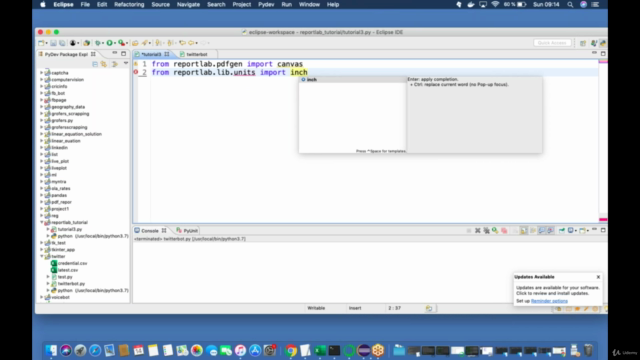
Task: Click the Save All toolbar icon
Action: [62, 43]
